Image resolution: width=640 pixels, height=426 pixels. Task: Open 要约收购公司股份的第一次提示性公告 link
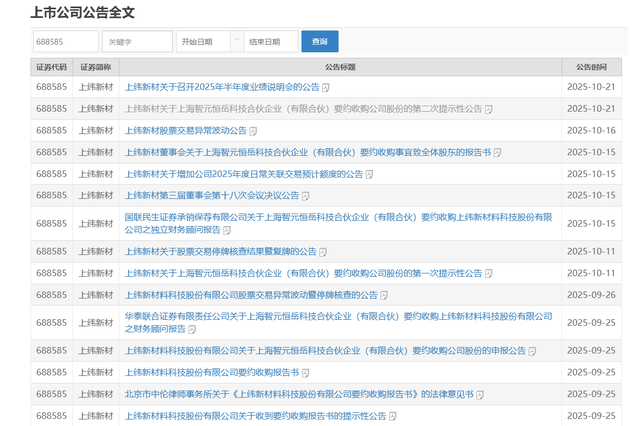pyautogui.click(x=303, y=273)
